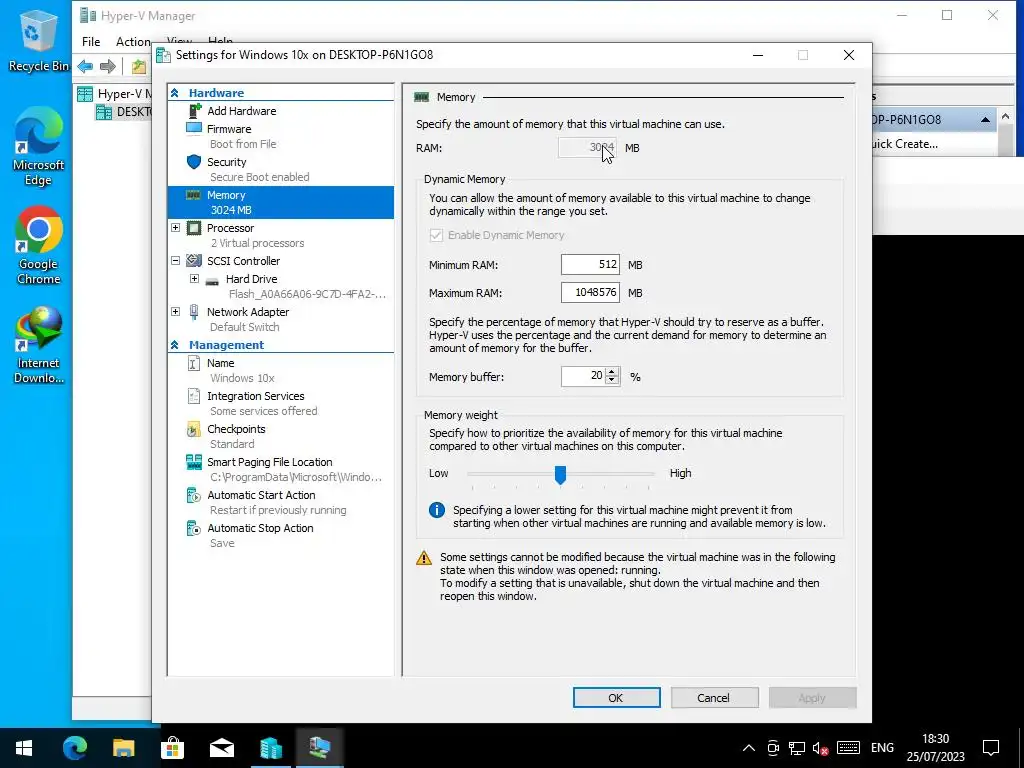
Task: Click Cancel in the settings dialog
Action: pos(714,697)
